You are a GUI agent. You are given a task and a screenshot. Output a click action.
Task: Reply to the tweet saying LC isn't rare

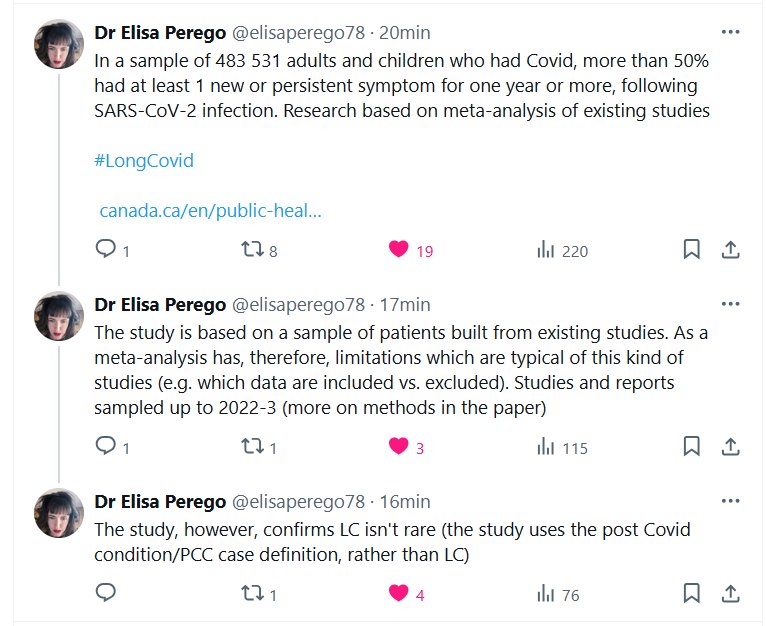(x=106, y=594)
